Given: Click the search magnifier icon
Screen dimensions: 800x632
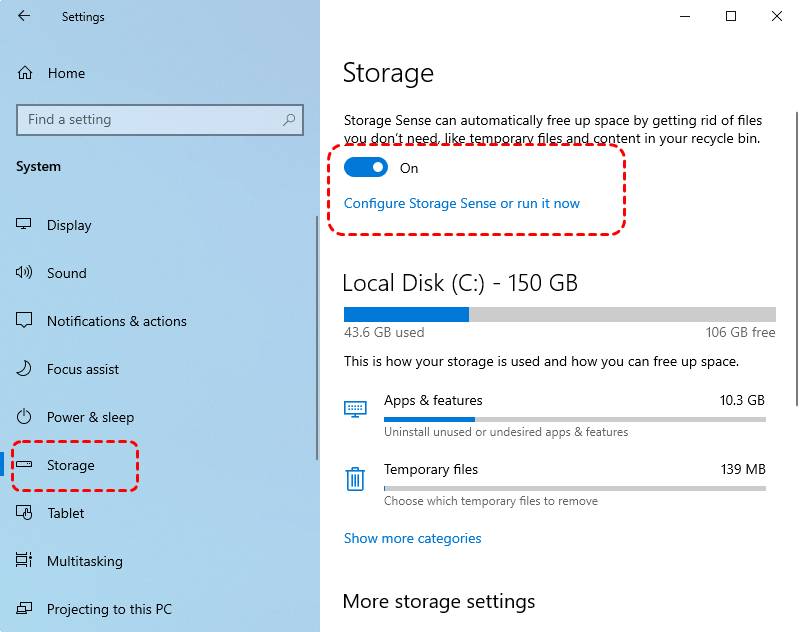Looking at the screenshot, I should pos(289,120).
